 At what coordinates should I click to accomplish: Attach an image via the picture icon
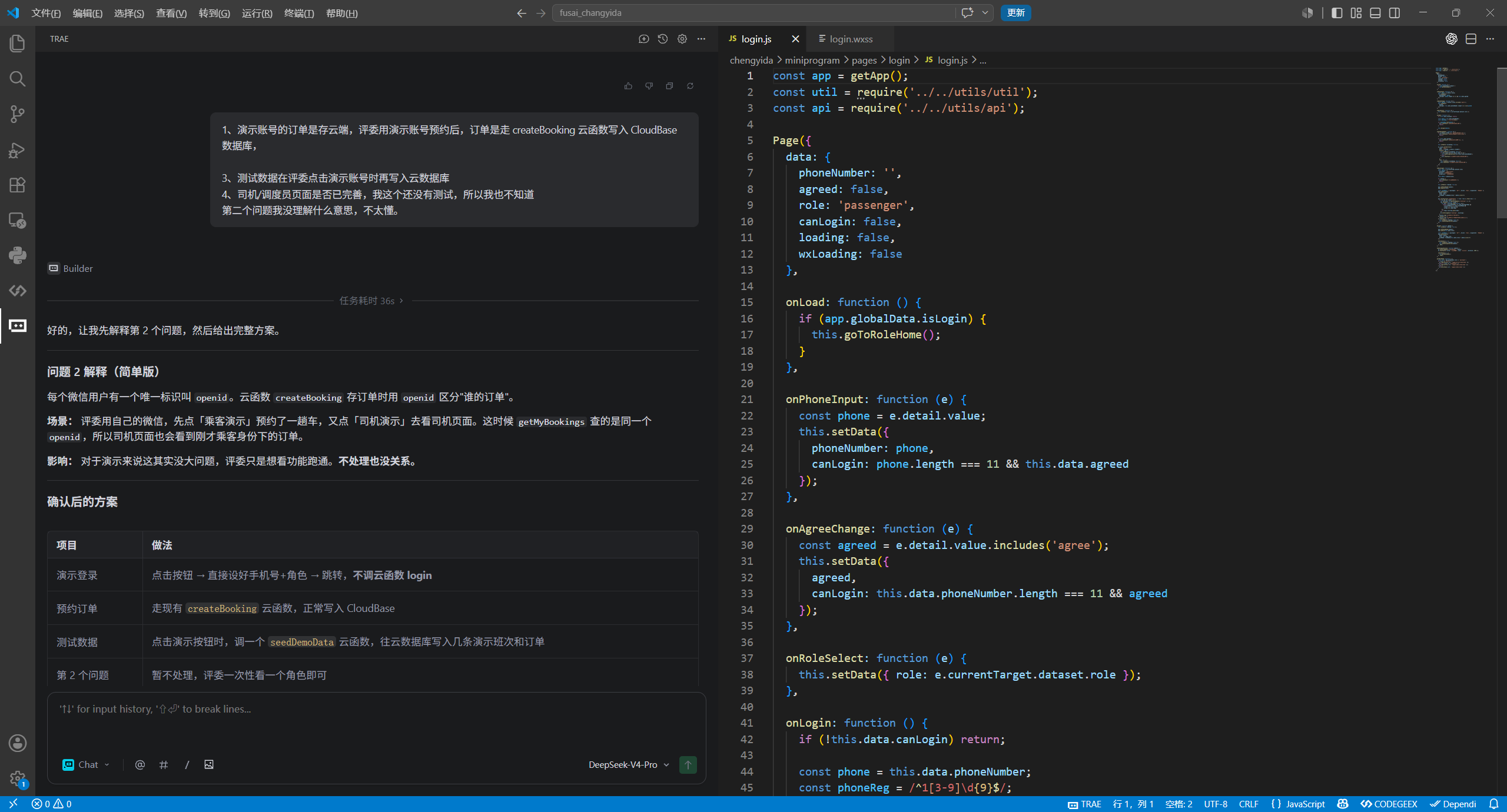(209, 764)
